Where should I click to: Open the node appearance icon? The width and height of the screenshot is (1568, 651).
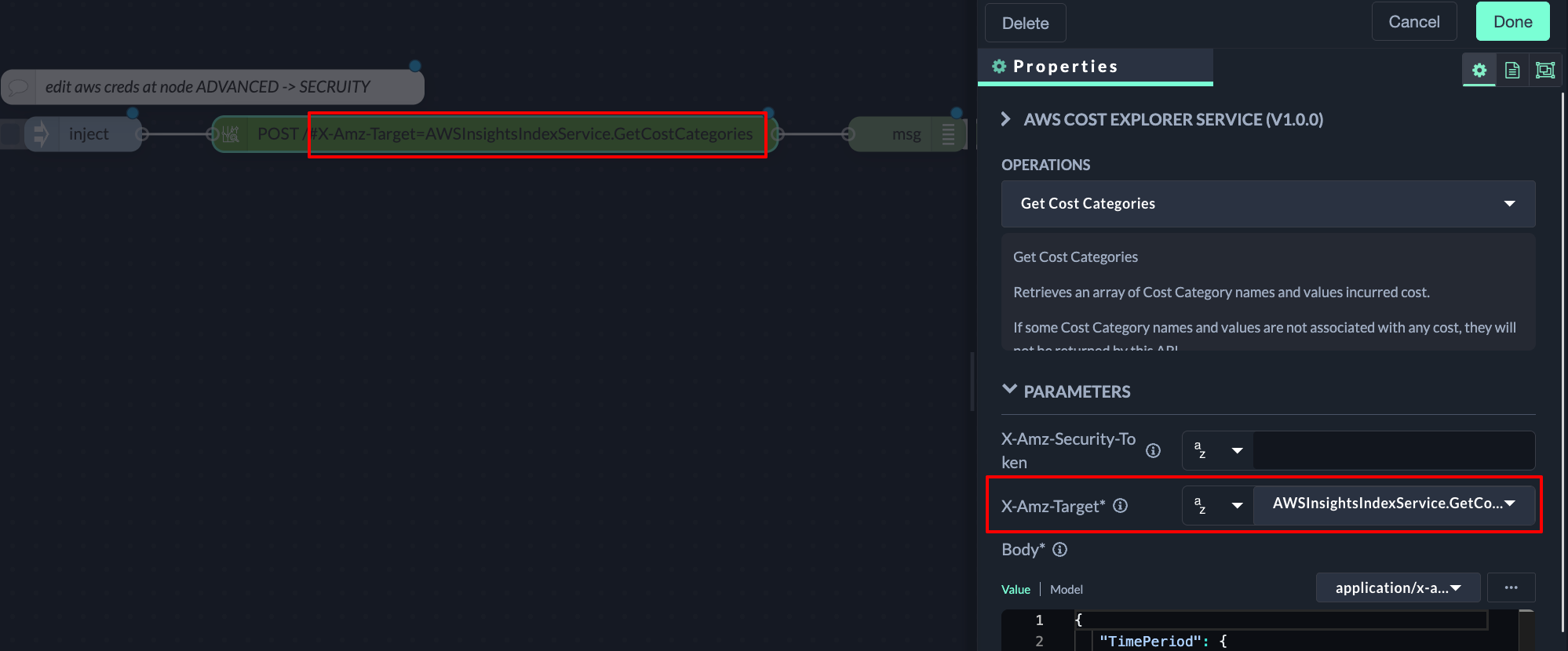tap(1545, 71)
